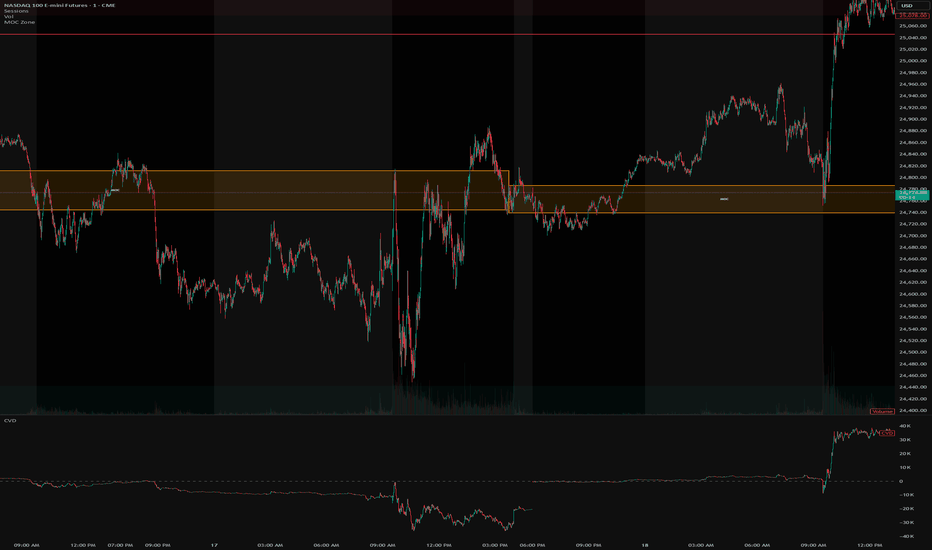Click the small white marker in the right orange zone
932x550 pixels.
(x=724, y=199)
